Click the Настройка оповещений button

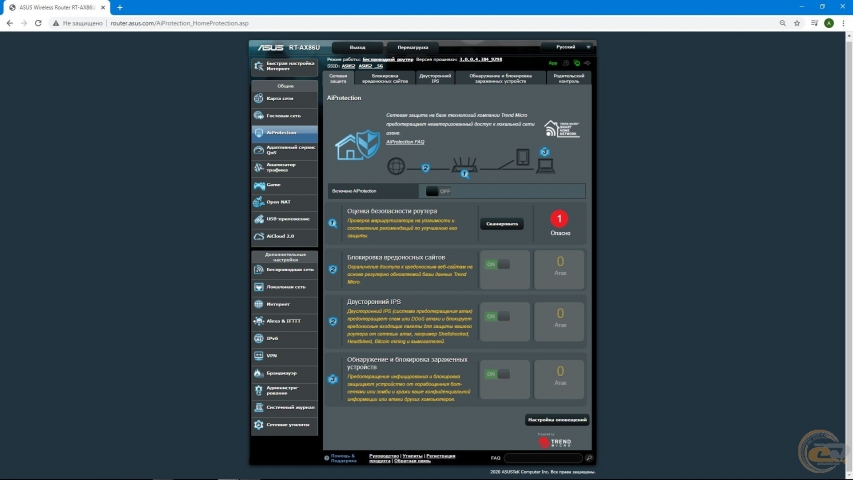[x=557, y=420]
